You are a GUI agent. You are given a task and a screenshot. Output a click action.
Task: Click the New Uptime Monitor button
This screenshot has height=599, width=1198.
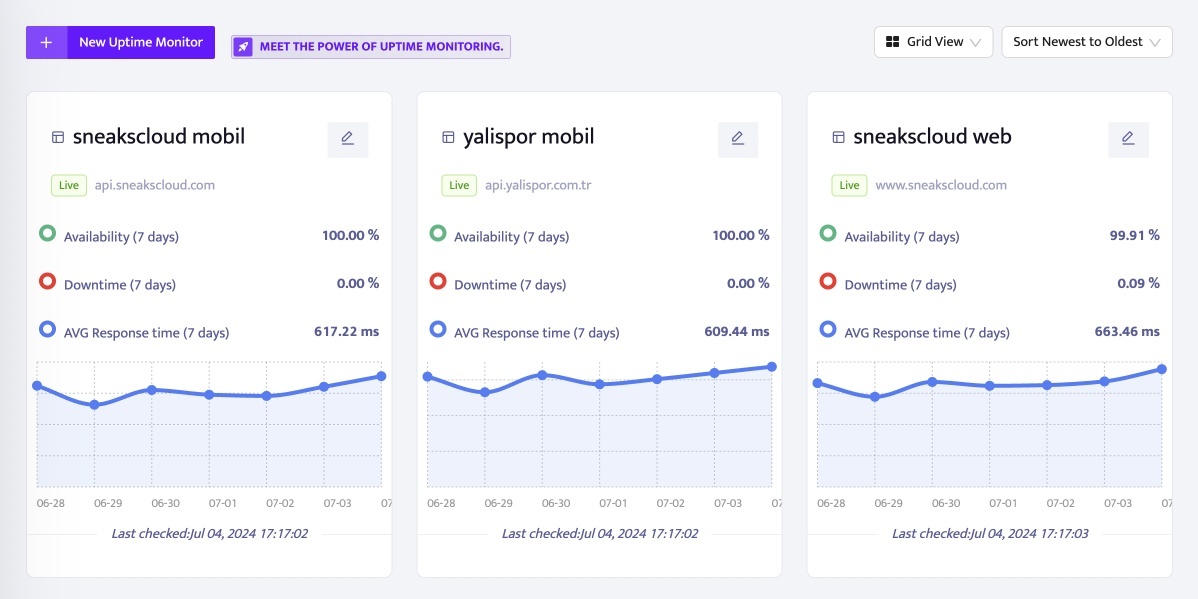[121, 43]
